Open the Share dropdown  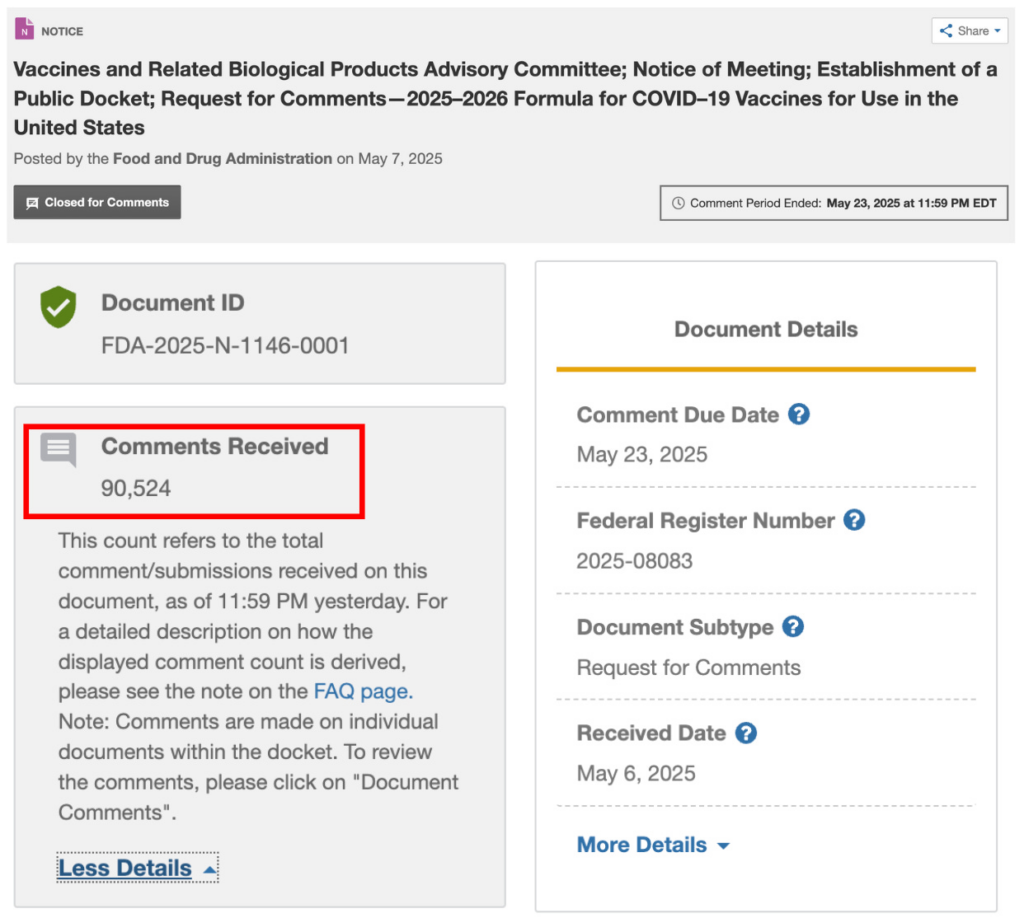(969, 31)
